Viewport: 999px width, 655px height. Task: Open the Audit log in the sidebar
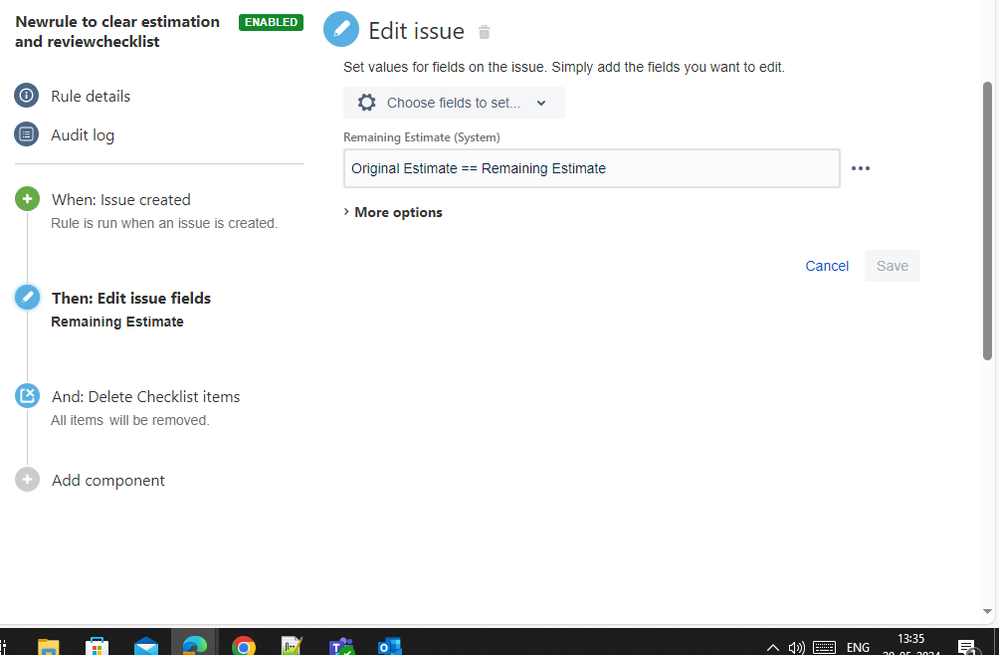coord(83,135)
